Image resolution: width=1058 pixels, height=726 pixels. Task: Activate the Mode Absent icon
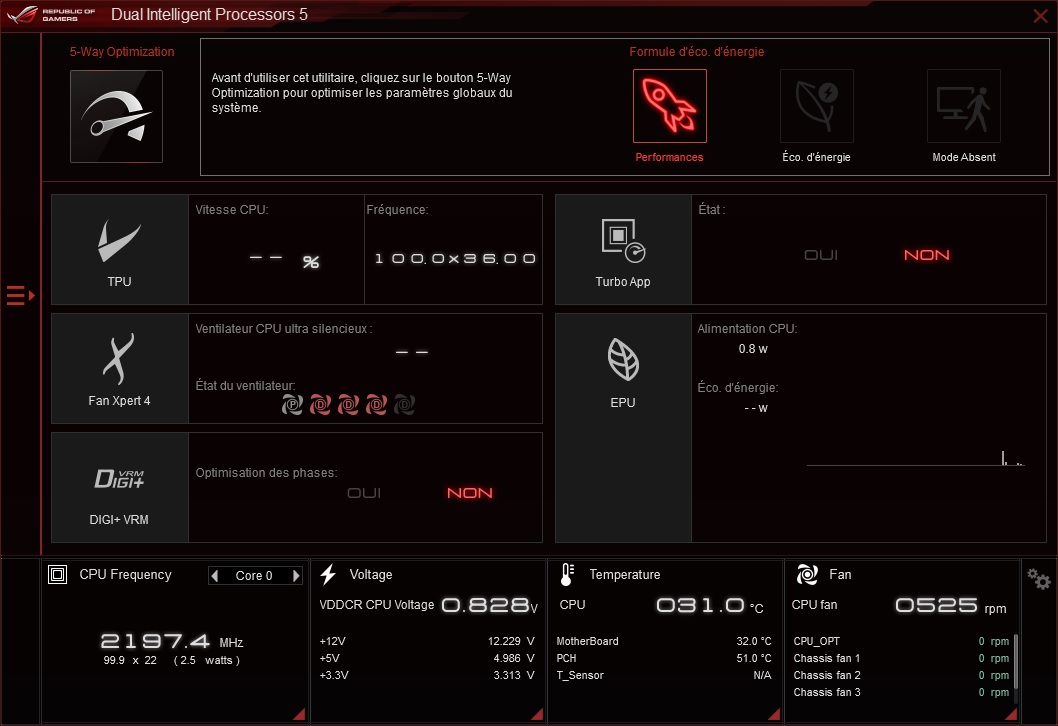click(963, 106)
